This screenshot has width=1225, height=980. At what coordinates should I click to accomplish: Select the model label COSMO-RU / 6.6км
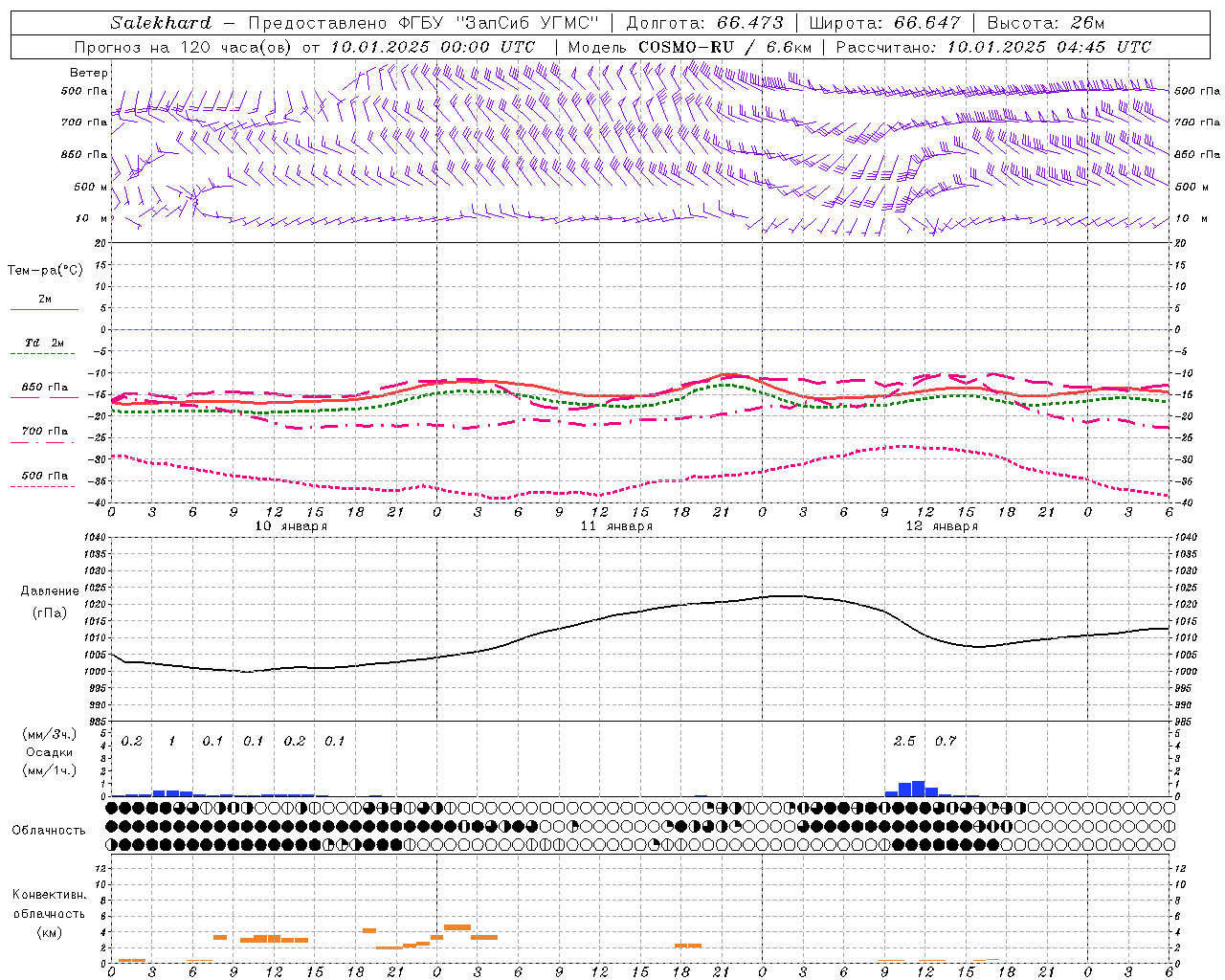[x=725, y=47]
